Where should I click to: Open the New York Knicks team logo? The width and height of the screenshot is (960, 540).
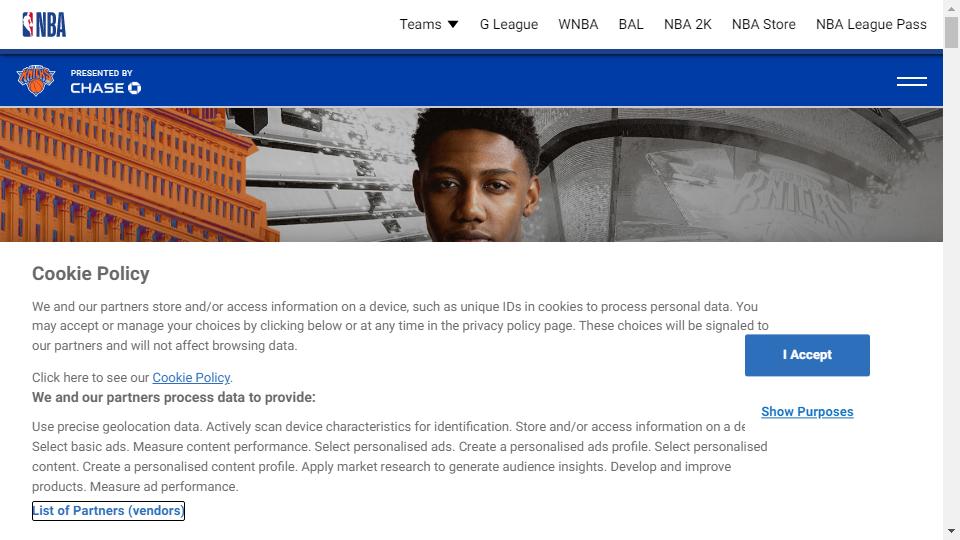pyautogui.click(x=36, y=81)
